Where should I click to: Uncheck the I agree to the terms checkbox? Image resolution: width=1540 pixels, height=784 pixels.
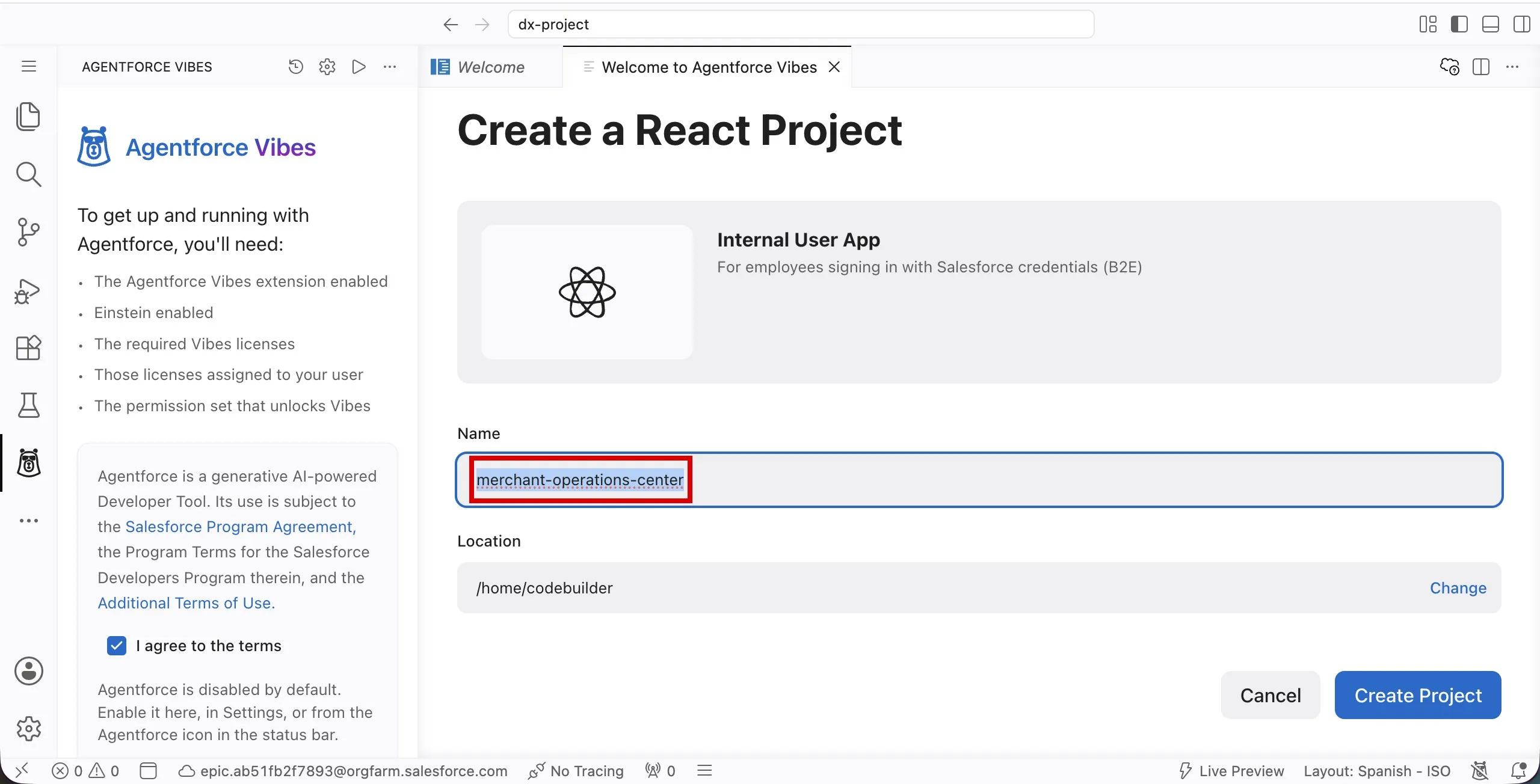[x=117, y=646]
